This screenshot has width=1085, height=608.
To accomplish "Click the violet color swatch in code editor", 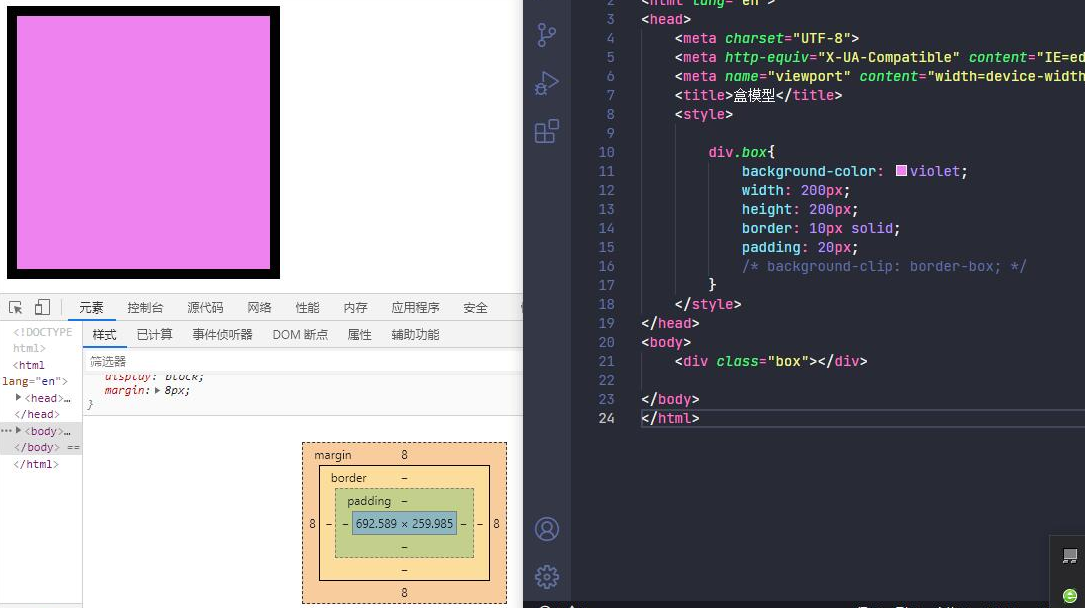I will pyautogui.click(x=901, y=171).
